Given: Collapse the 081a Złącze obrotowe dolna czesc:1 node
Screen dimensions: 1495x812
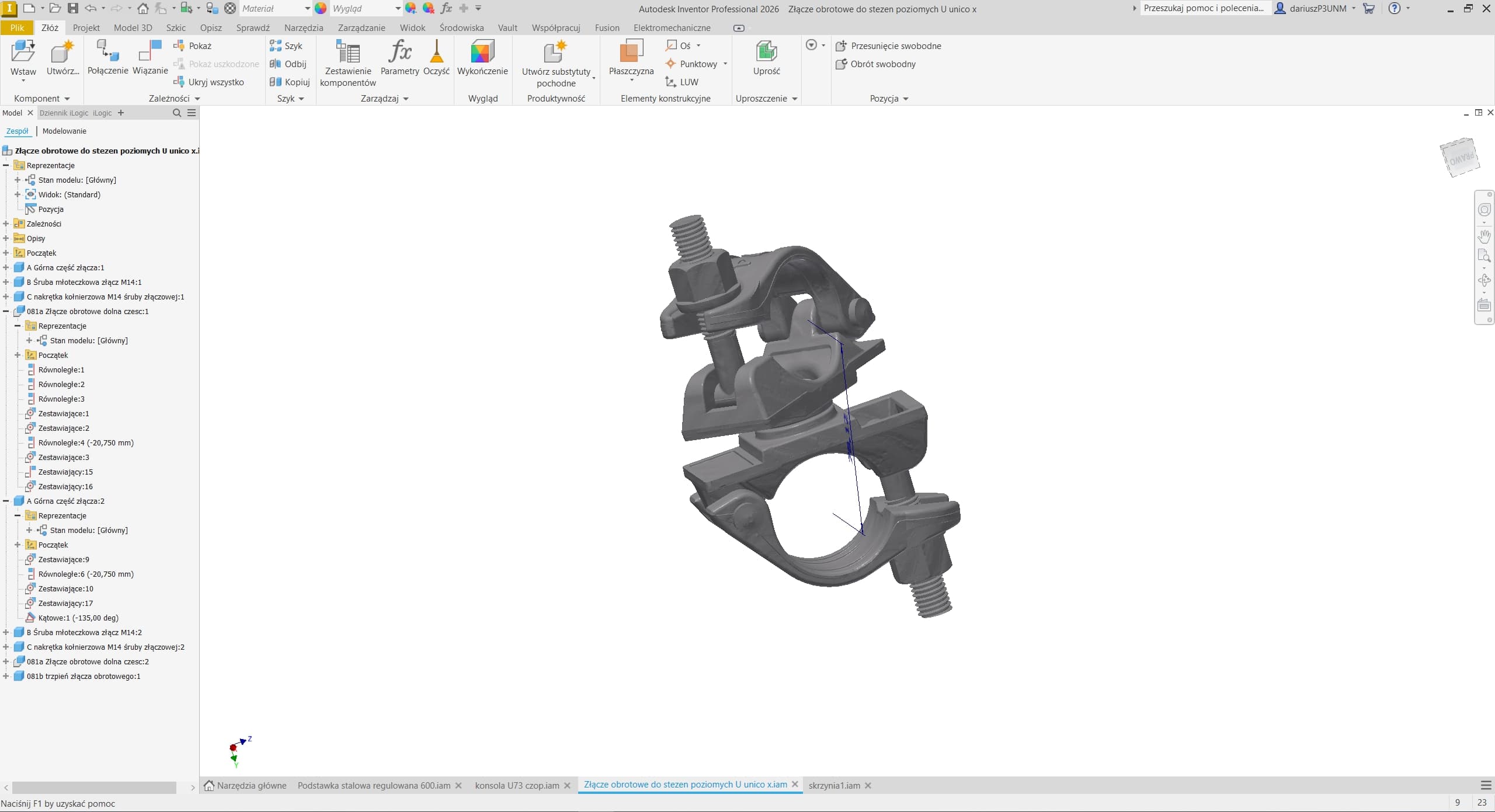Looking at the screenshot, I should (x=6, y=311).
